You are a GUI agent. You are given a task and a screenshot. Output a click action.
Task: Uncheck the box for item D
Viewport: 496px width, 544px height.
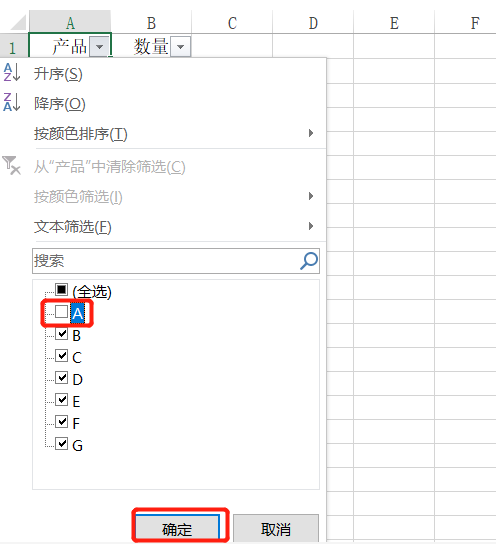tap(61, 377)
